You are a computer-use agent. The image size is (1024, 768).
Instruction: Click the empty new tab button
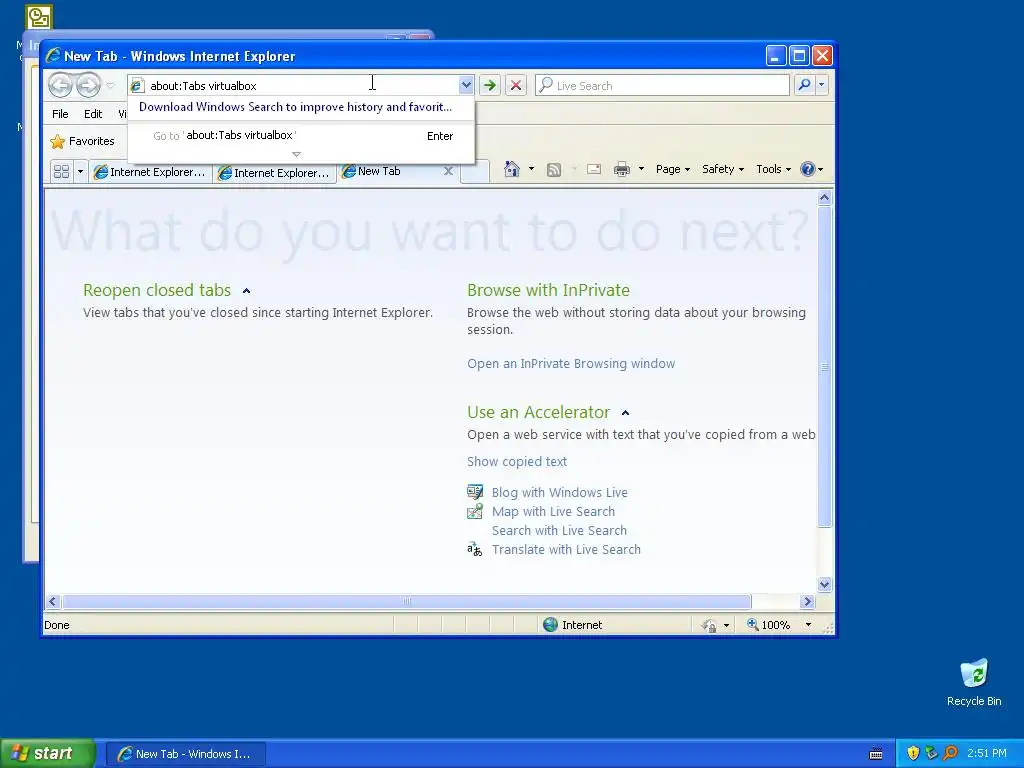[475, 172]
